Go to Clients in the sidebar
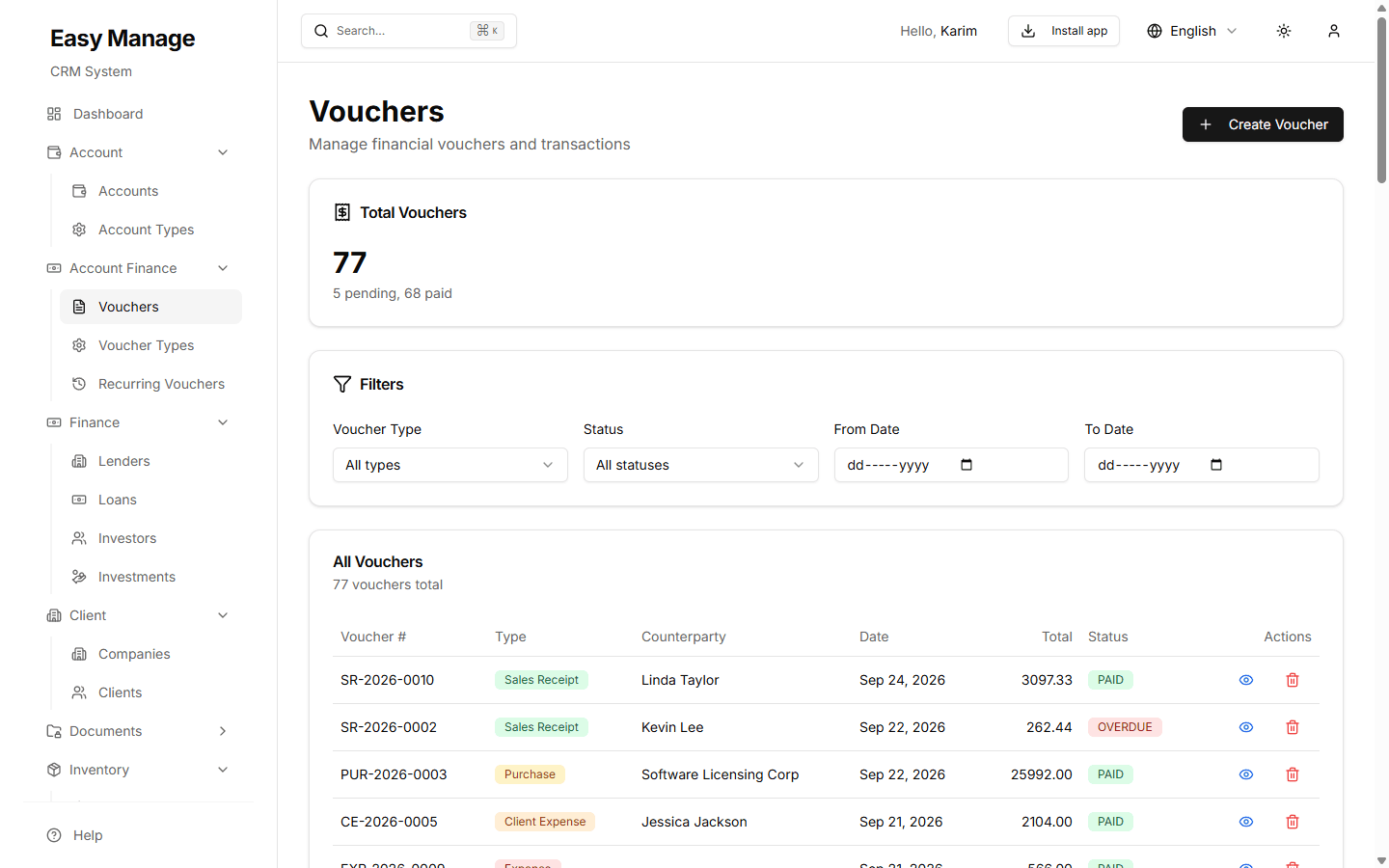This screenshot has height=868, width=1389. point(150,692)
